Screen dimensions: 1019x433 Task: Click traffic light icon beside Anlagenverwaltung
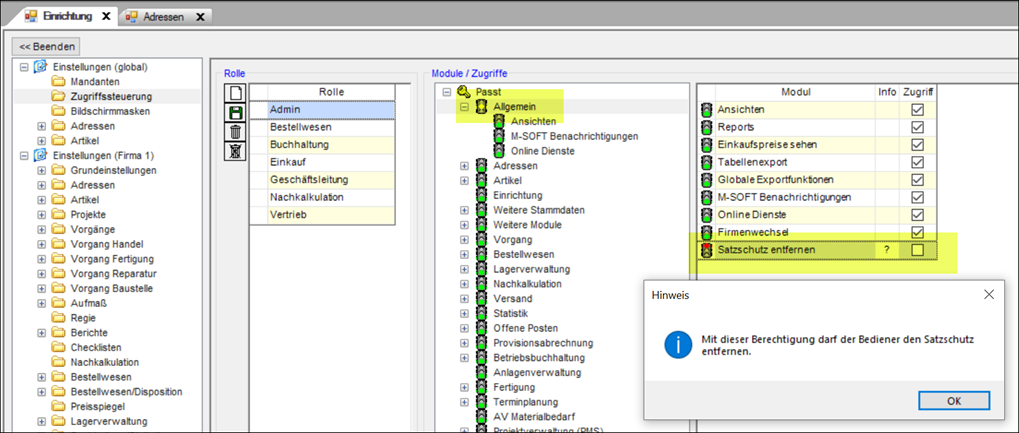point(482,373)
